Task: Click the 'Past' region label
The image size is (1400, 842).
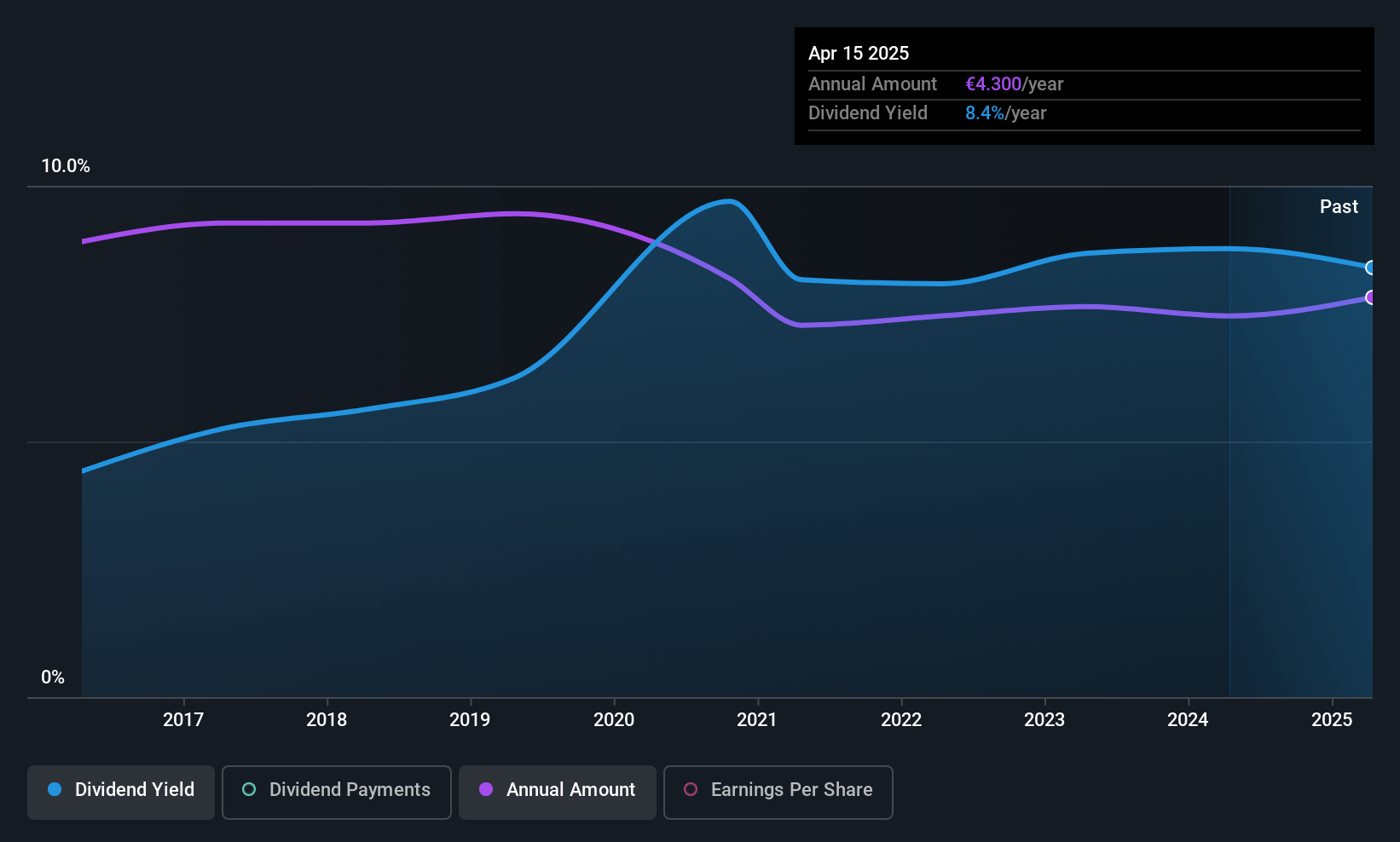Action: [1339, 207]
